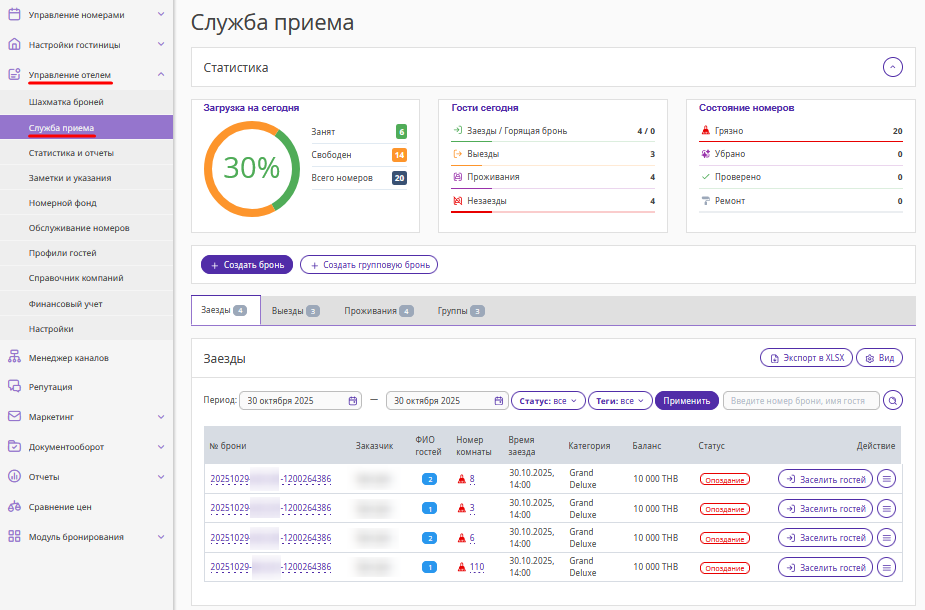Viewport: 925px width, 610px height.
Task: Switch to the Выезды tab
Action: pos(295,311)
